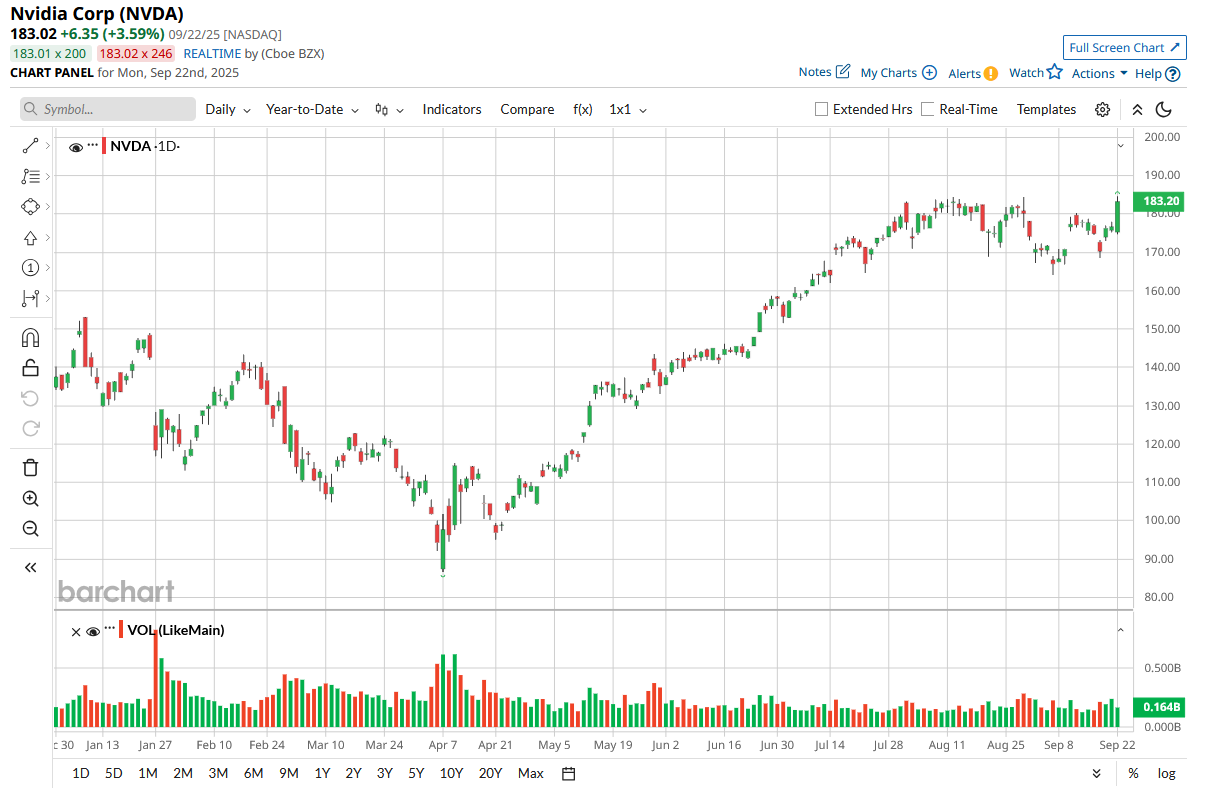Viewport: 1210px width, 793px height.
Task: Expand the shapes tool options arrow
Action: coord(47,207)
